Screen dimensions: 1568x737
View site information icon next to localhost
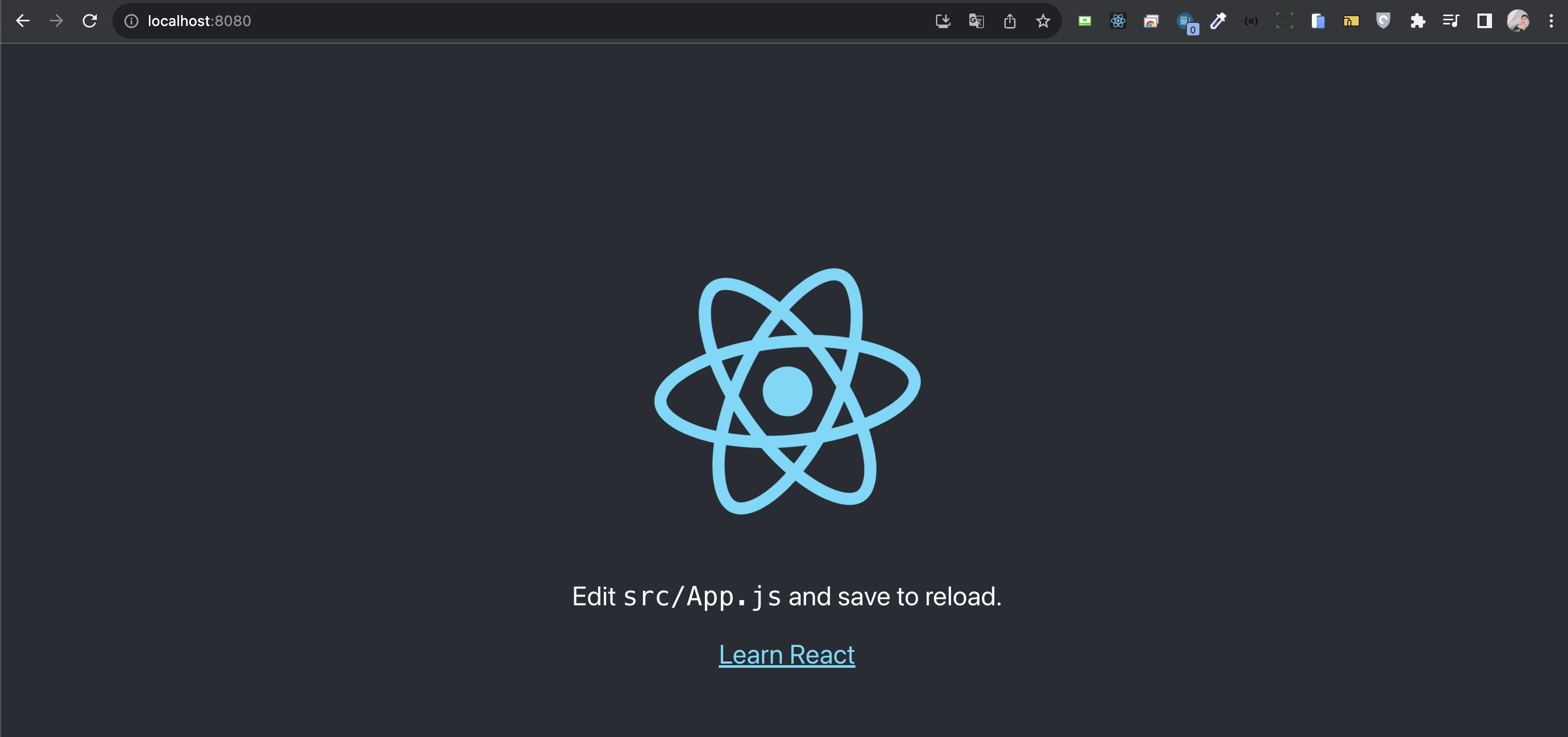tap(131, 21)
